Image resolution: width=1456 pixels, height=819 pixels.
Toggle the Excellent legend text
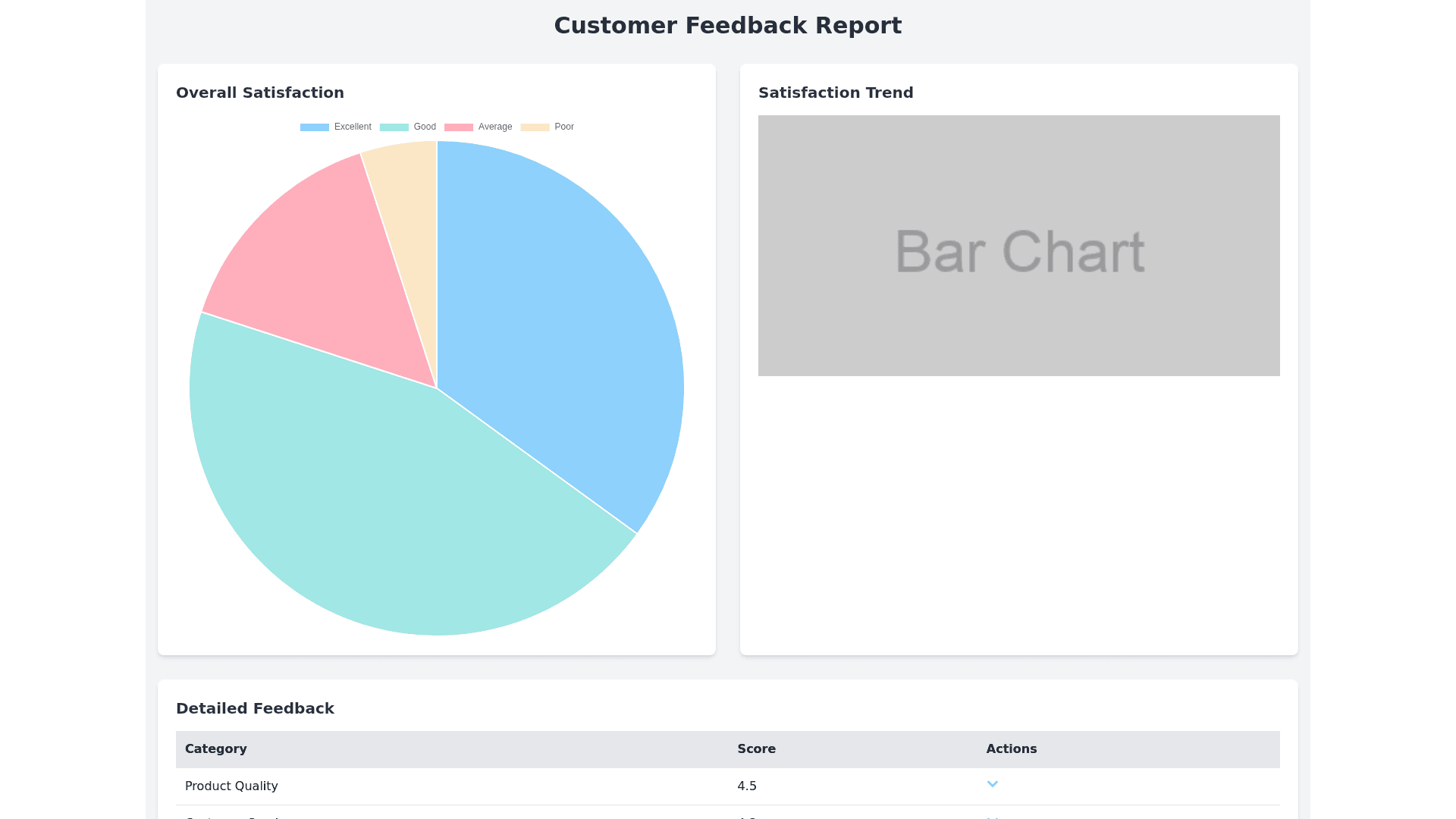click(353, 127)
